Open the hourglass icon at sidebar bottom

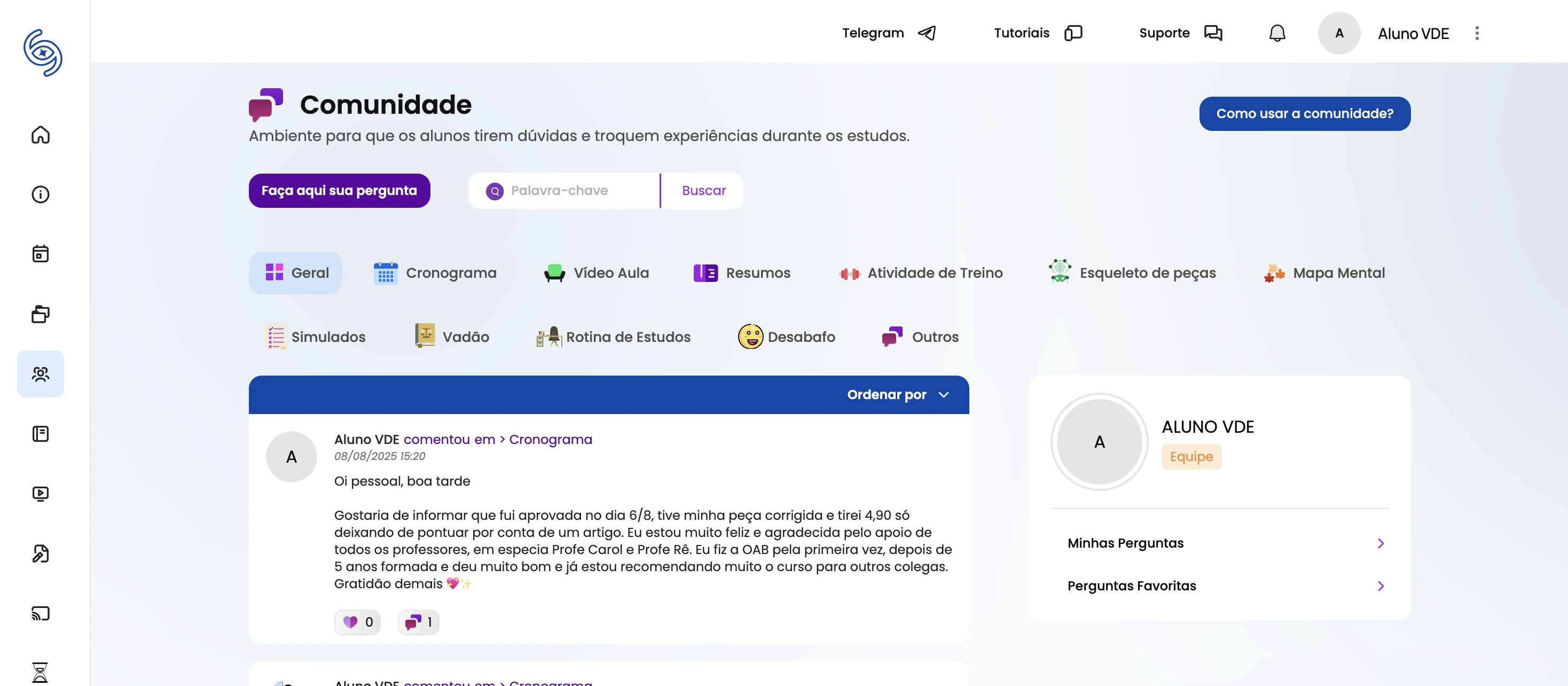40,673
